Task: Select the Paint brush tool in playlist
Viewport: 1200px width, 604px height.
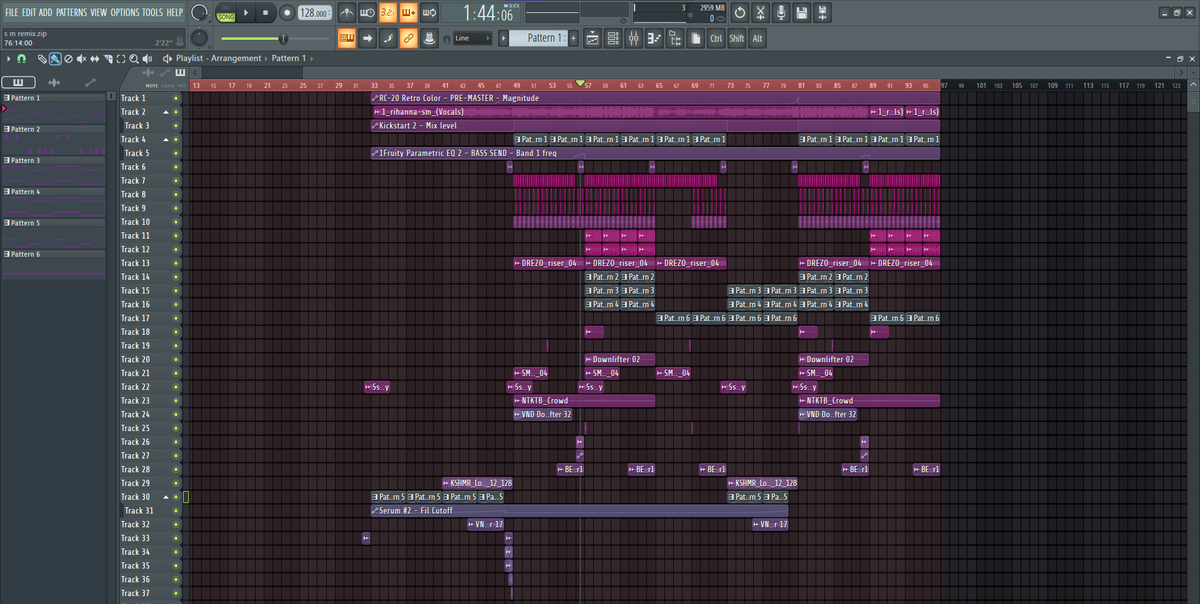Action: (55, 59)
